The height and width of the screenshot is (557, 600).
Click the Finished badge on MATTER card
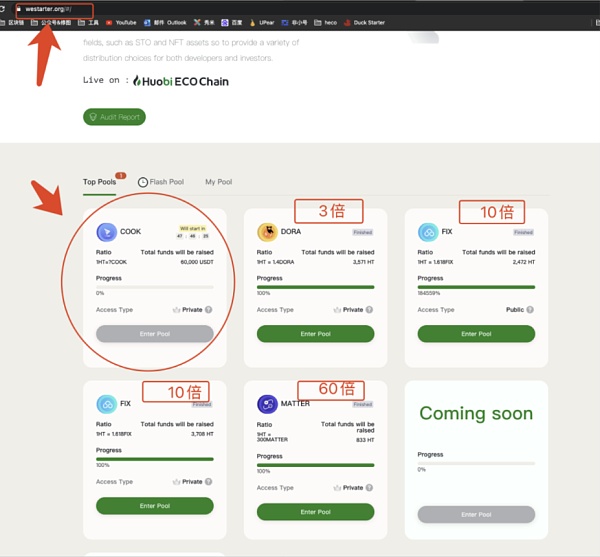click(x=362, y=404)
